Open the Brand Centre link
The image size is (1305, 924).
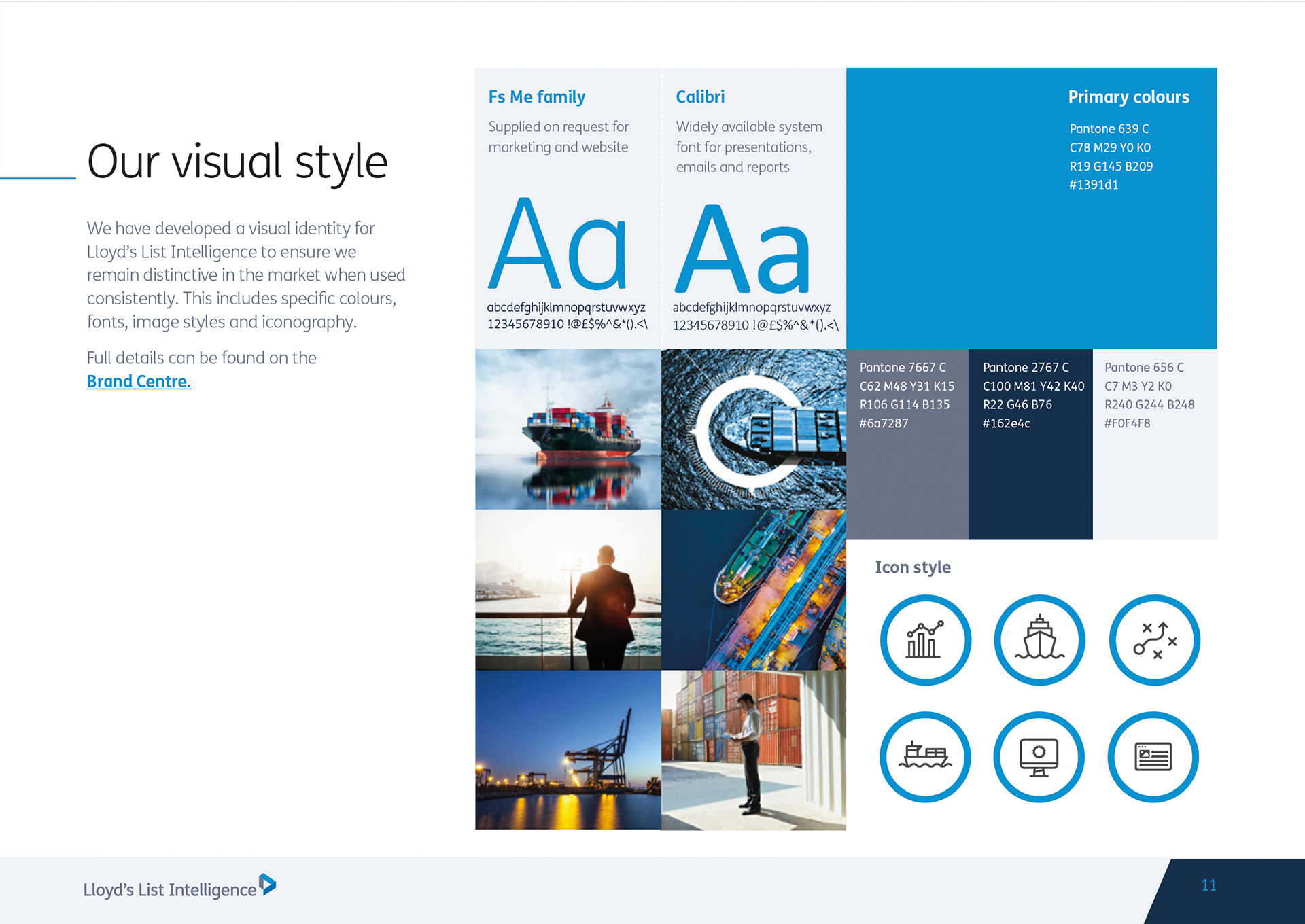[139, 382]
